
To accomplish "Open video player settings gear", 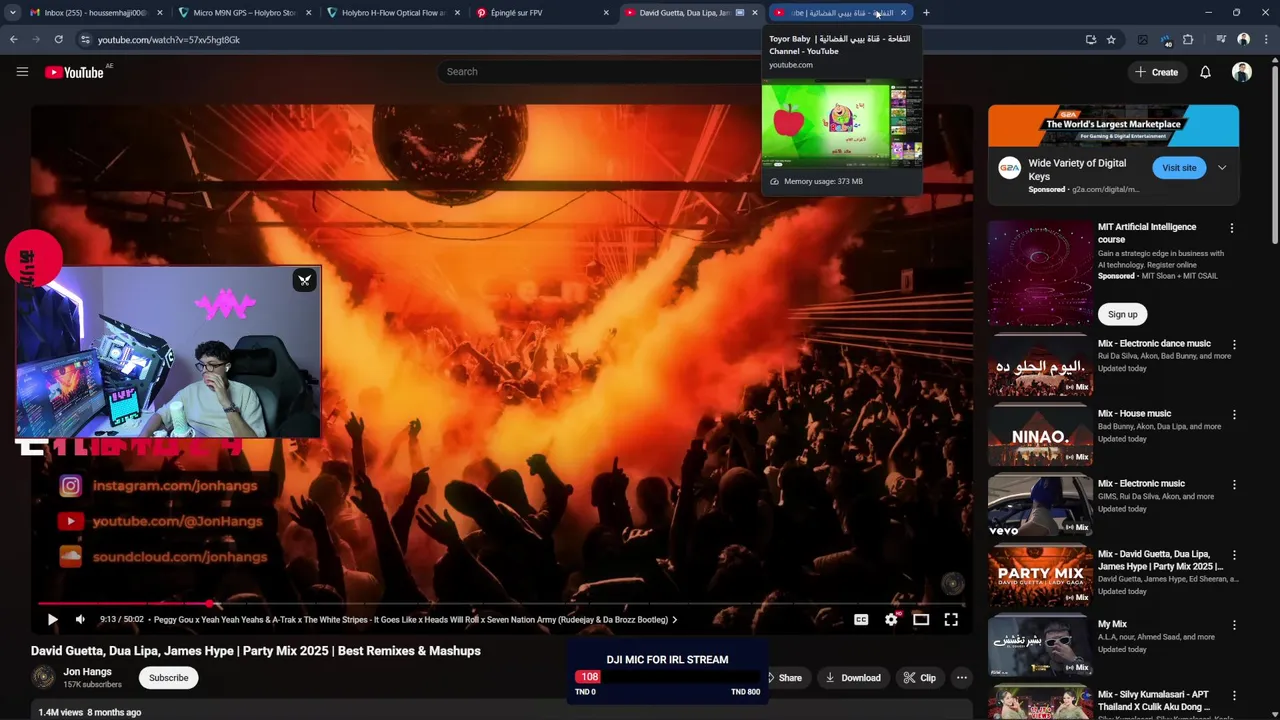I will (x=891, y=620).
